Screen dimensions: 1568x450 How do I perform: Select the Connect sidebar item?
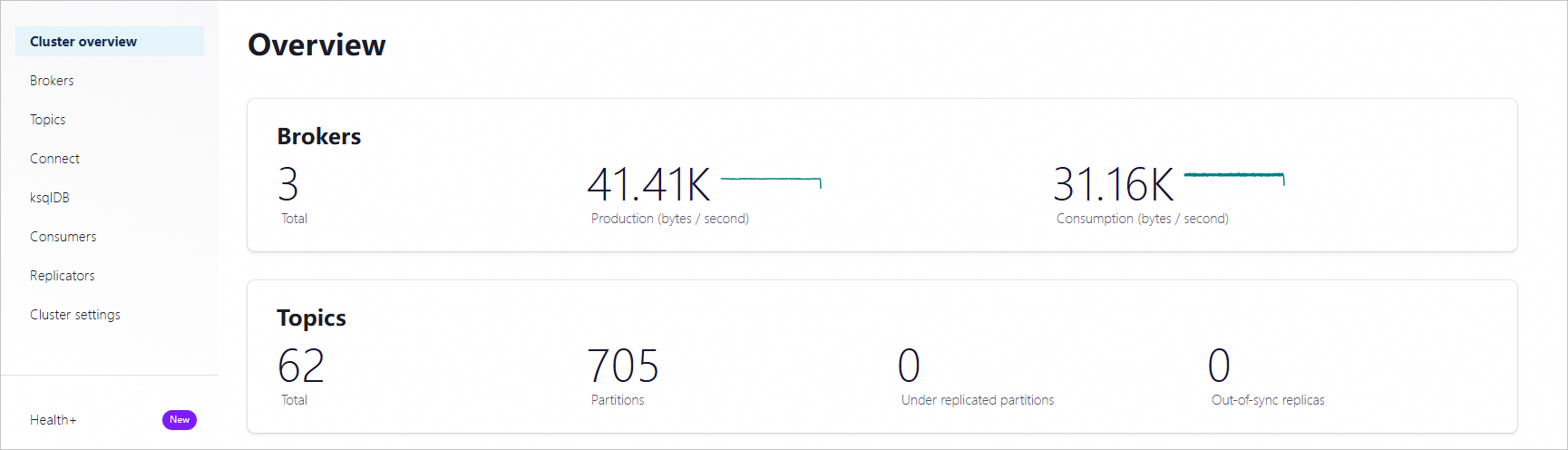tap(54, 159)
